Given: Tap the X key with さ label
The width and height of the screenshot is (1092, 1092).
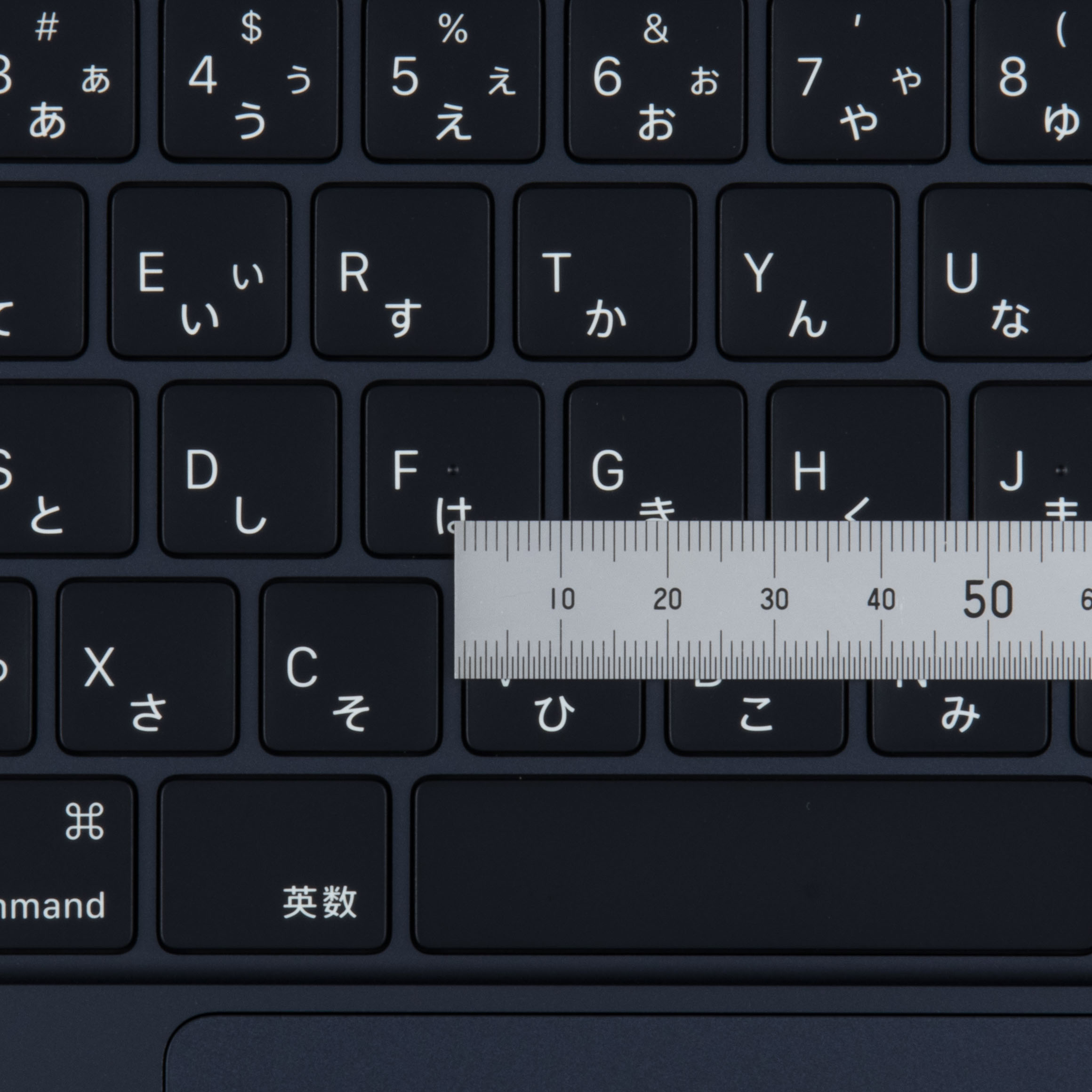Looking at the screenshot, I should point(148,667).
